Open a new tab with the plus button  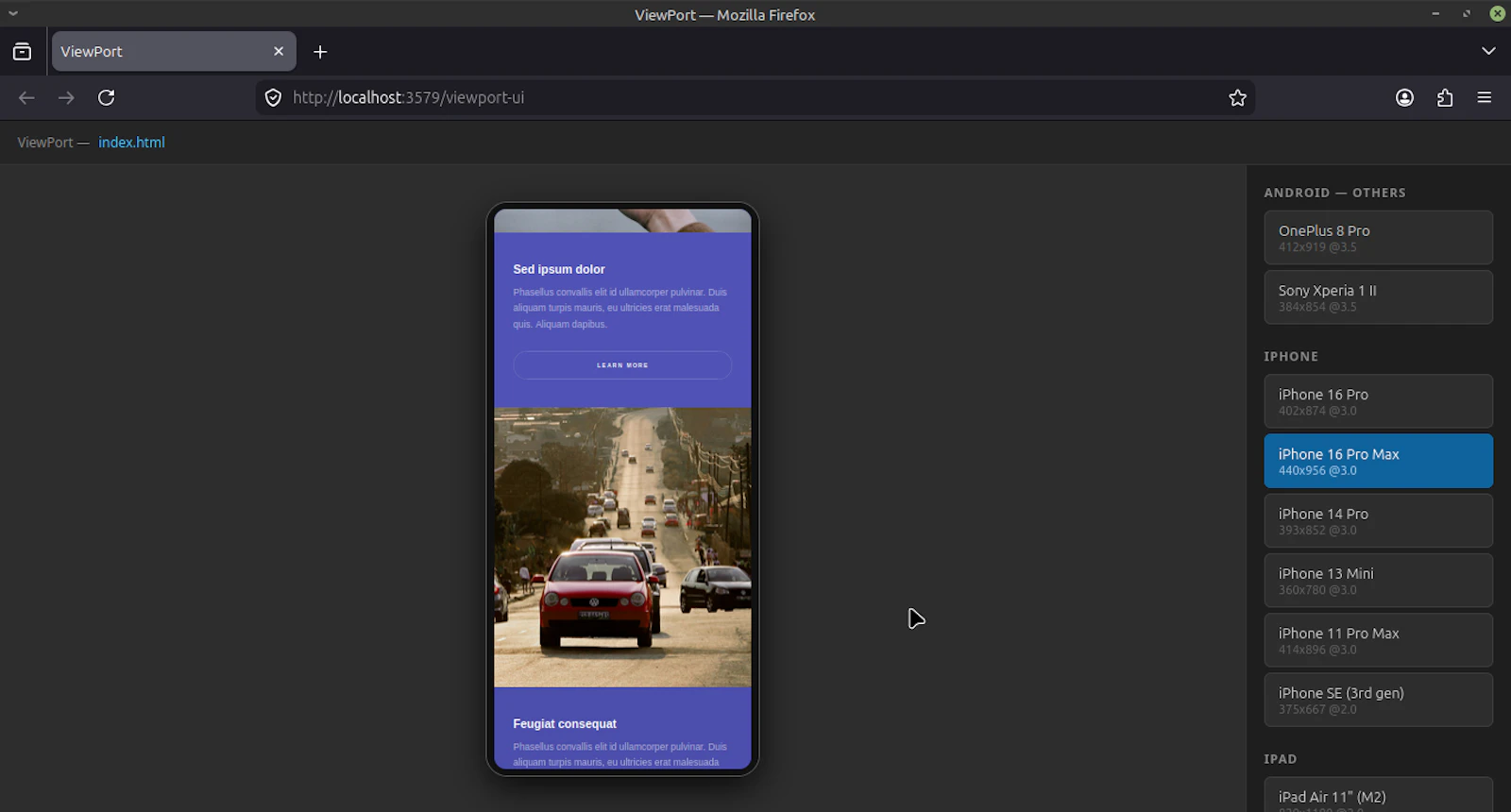click(x=320, y=52)
